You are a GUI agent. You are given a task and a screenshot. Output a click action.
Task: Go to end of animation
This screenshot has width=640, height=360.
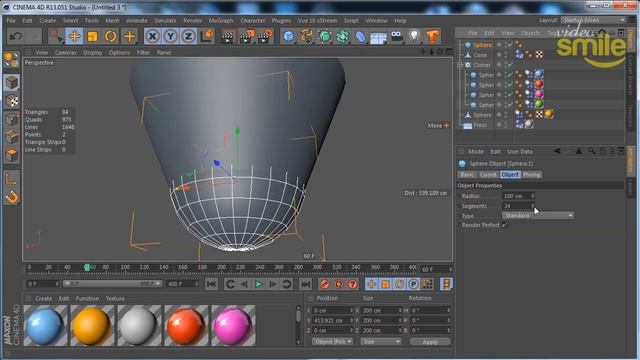(305, 284)
